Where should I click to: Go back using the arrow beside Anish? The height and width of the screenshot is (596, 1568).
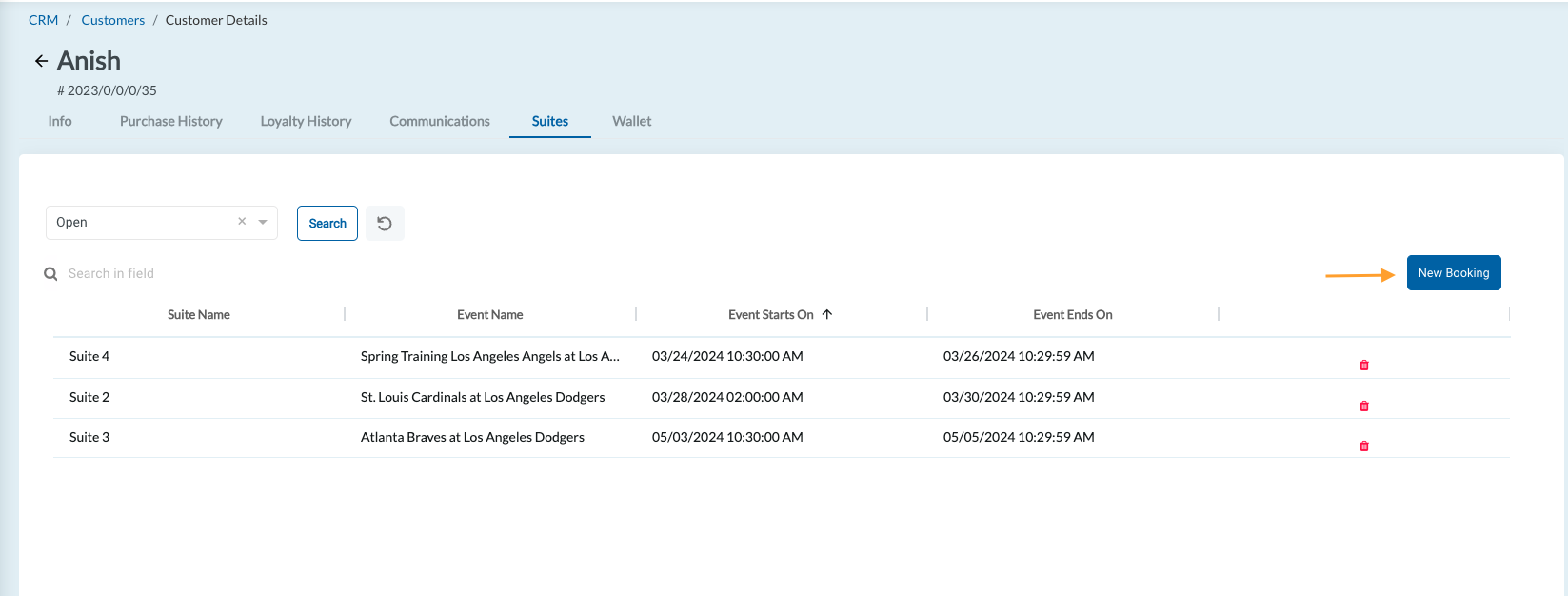(x=41, y=61)
